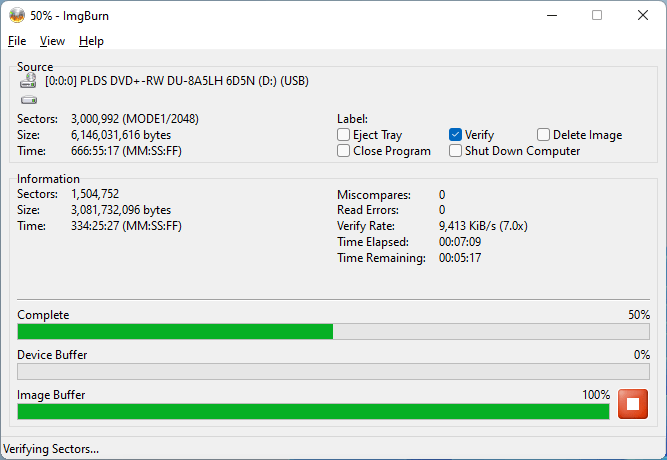This screenshot has width=667, height=460.
Task: Open the Help menu
Action: [91, 41]
